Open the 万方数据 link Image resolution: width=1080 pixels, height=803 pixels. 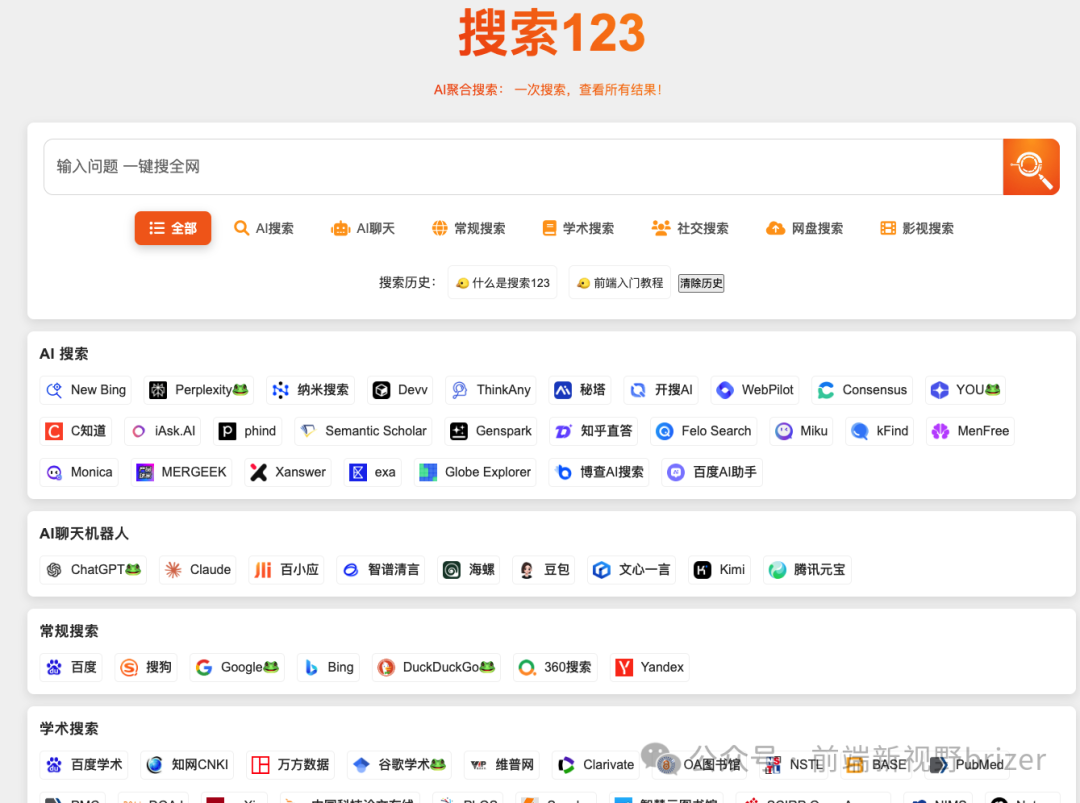tap(291, 765)
